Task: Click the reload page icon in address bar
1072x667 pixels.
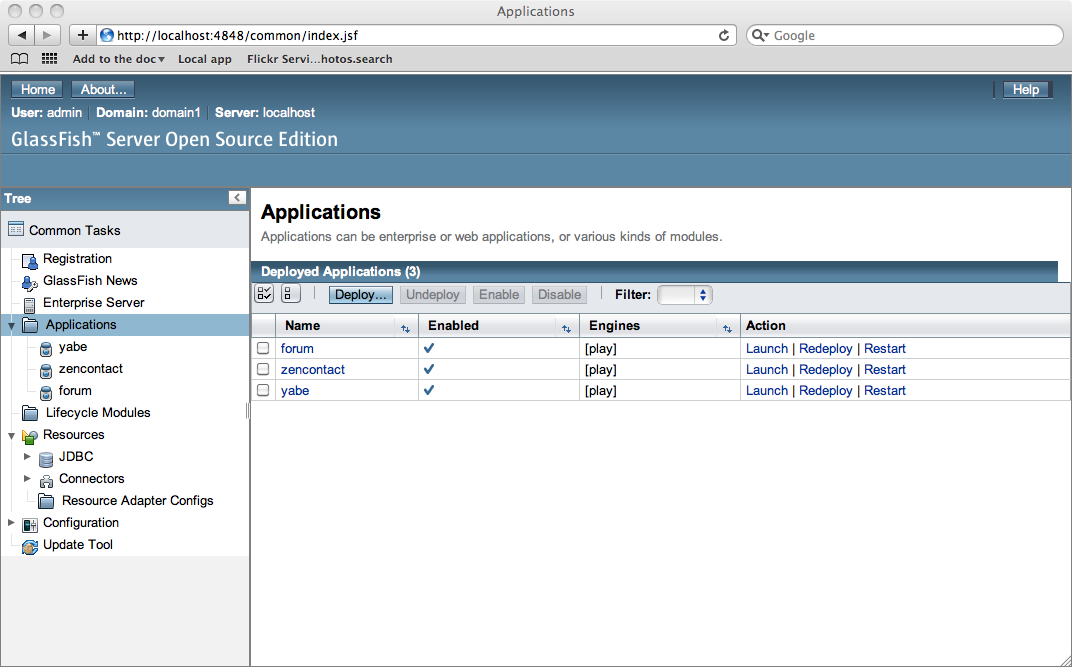Action: 724,36
